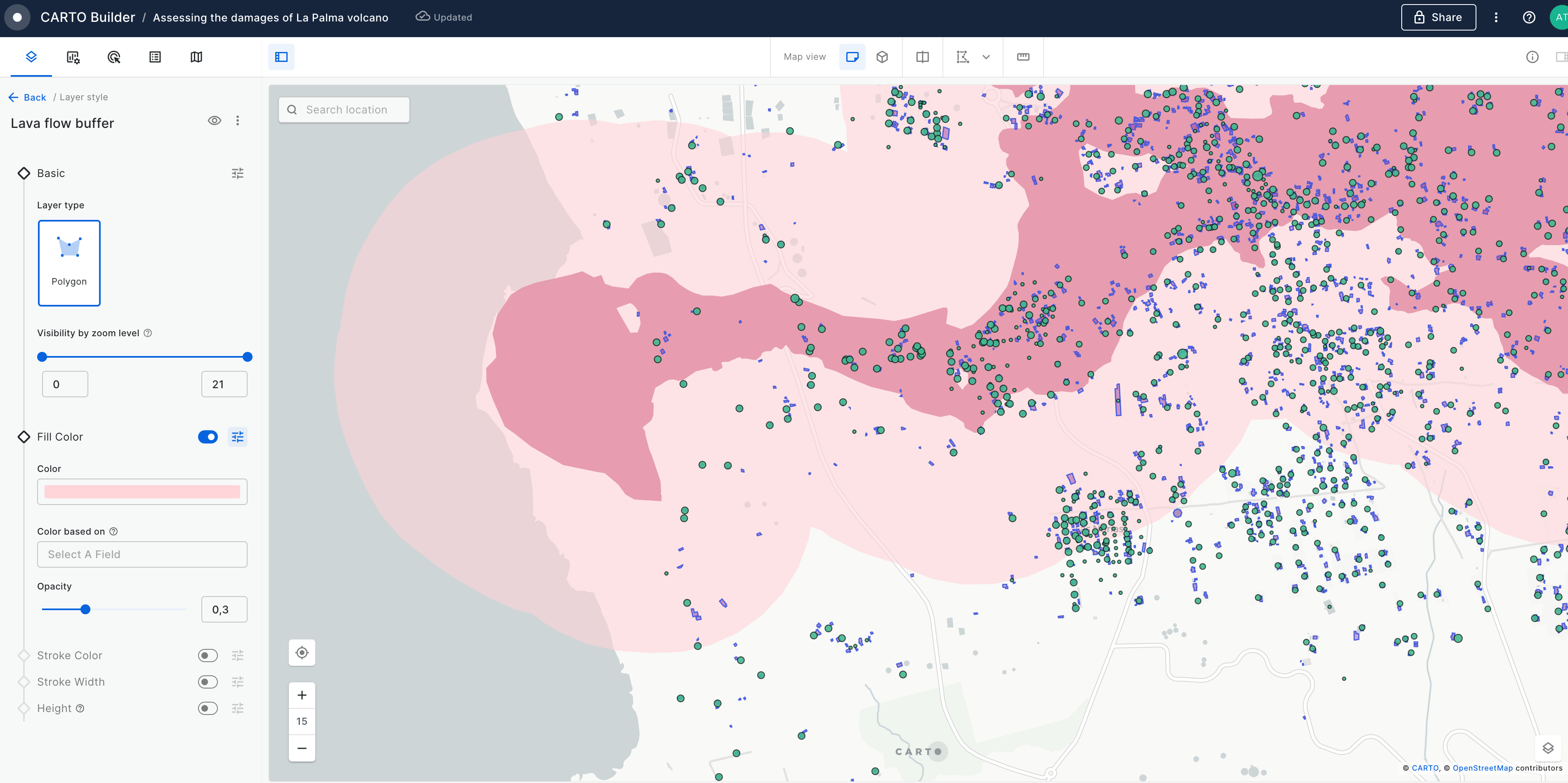Click the Height help icon
Image resolution: width=1568 pixels, height=783 pixels.
(80, 708)
